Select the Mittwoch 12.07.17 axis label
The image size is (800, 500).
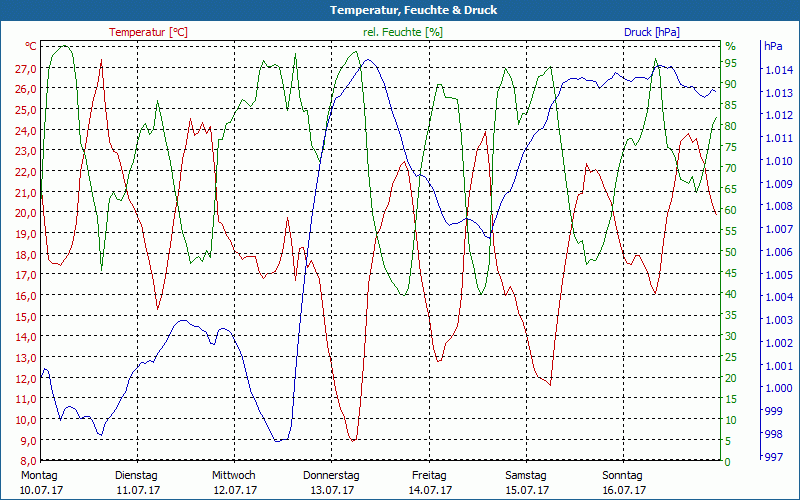(x=234, y=483)
